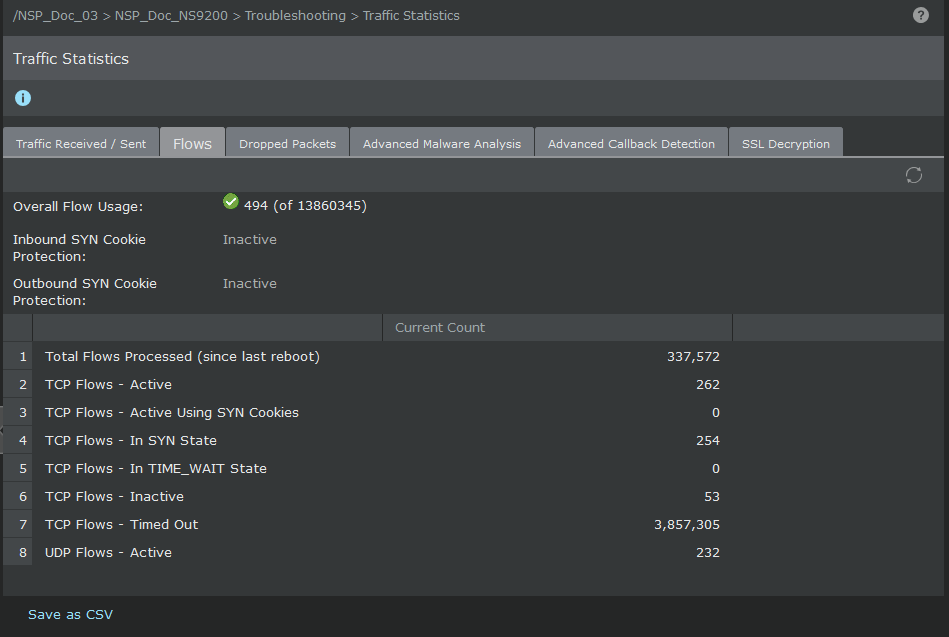Image resolution: width=949 pixels, height=637 pixels.
Task: Select the TCP Flows - Timed Out row
Action: [473, 524]
